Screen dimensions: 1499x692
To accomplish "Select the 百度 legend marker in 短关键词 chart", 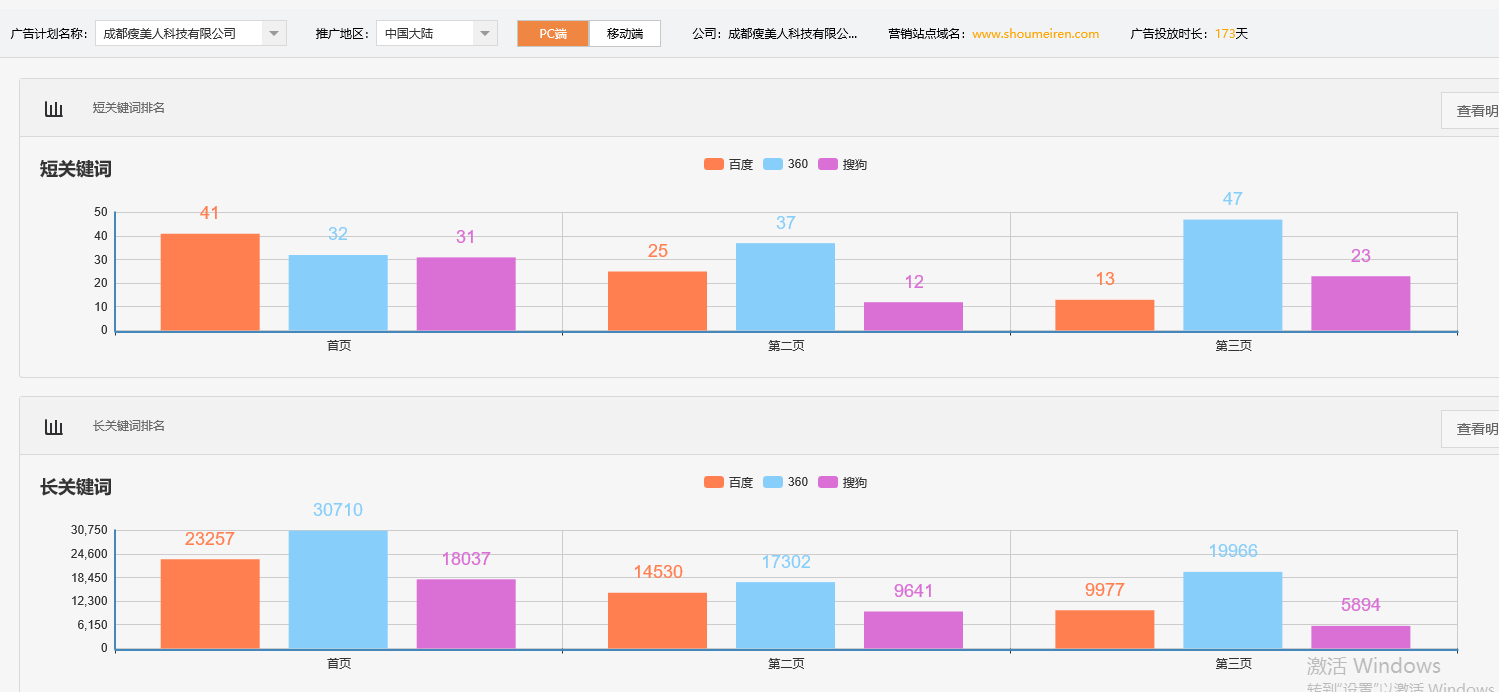I will 716,163.
